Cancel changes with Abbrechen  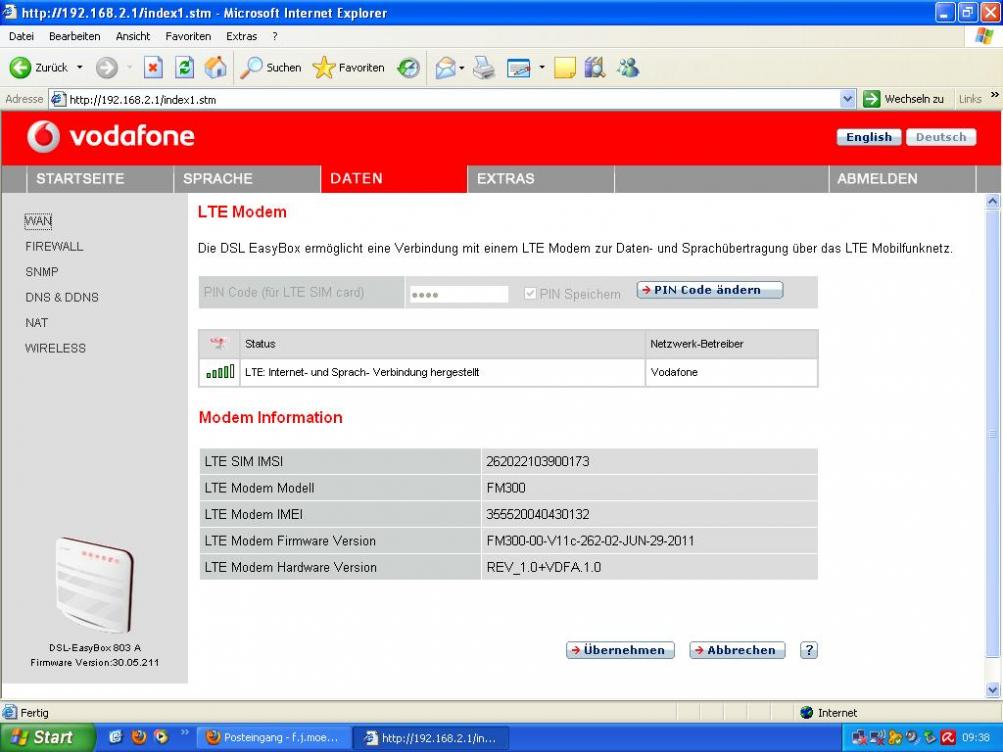(x=737, y=650)
